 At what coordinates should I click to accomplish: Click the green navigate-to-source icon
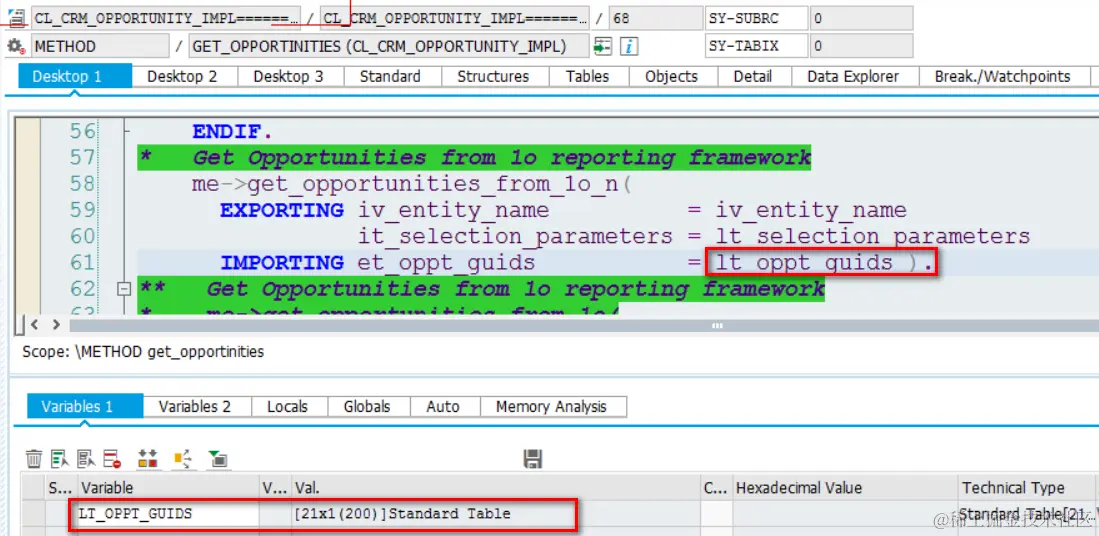click(x=603, y=47)
